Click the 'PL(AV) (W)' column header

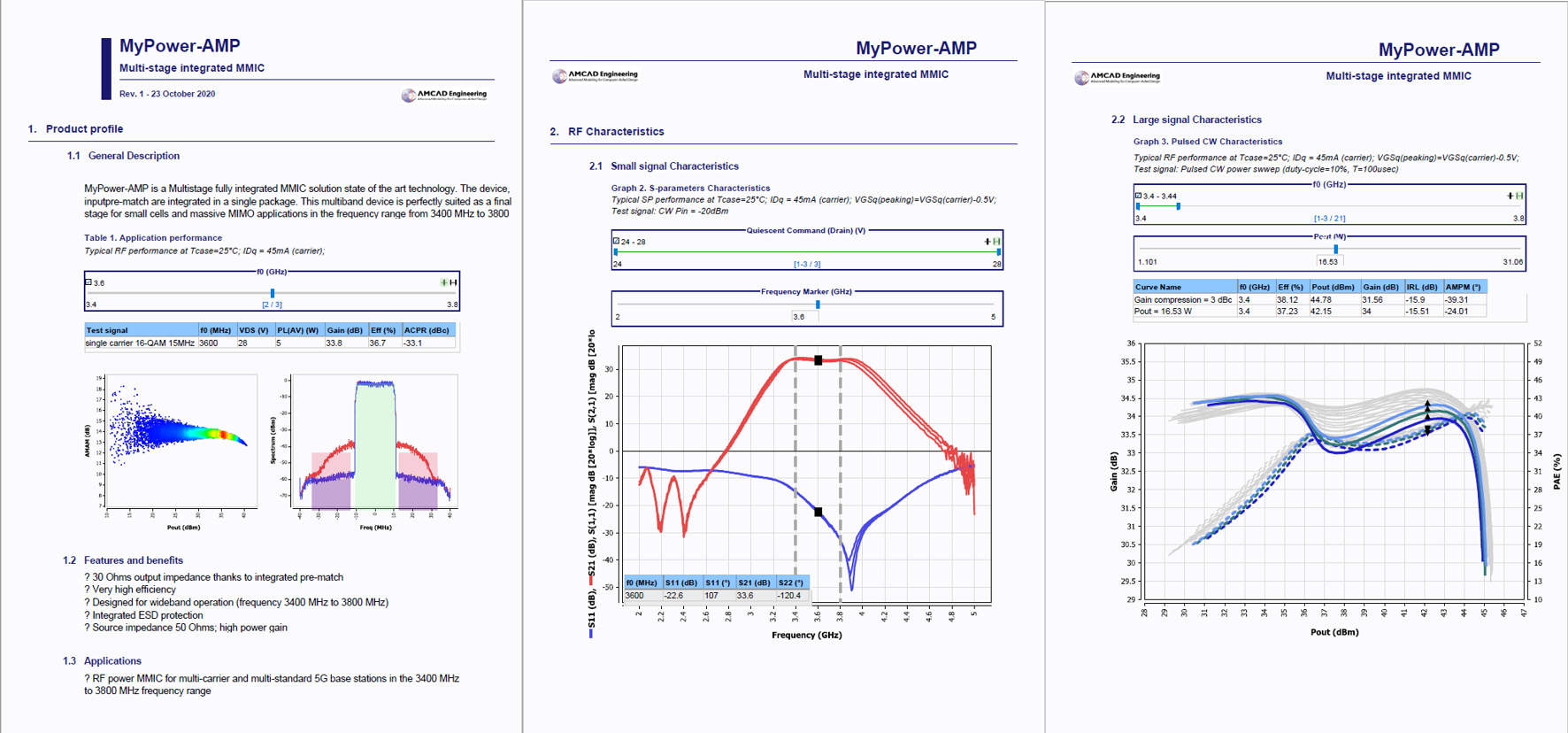[299, 330]
